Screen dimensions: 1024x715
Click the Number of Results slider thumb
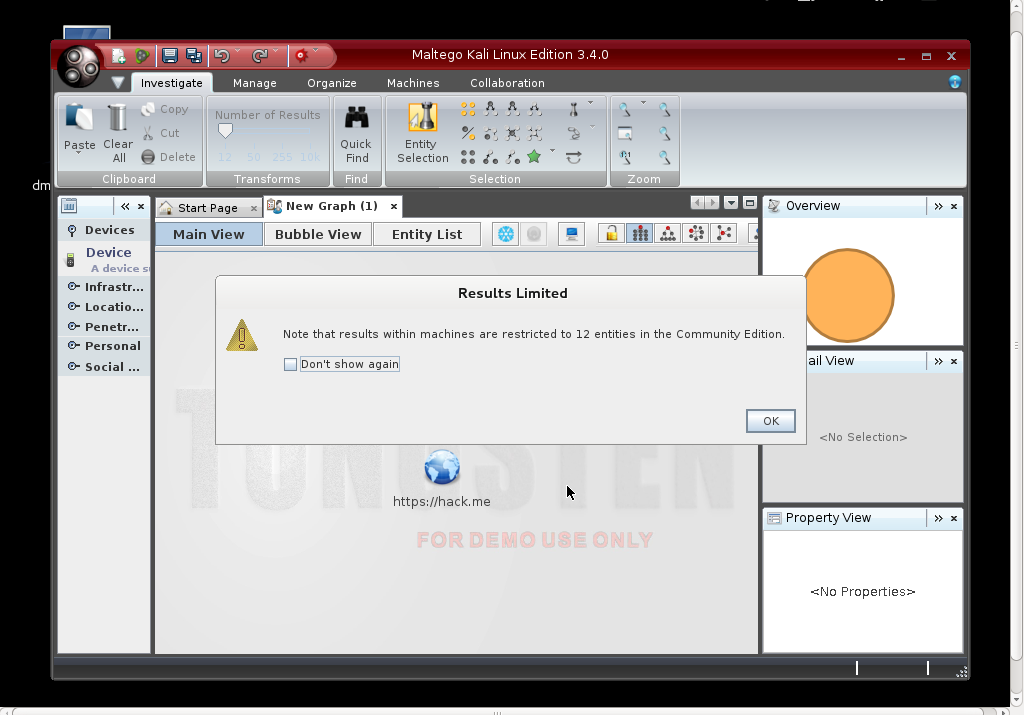click(225, 131)
